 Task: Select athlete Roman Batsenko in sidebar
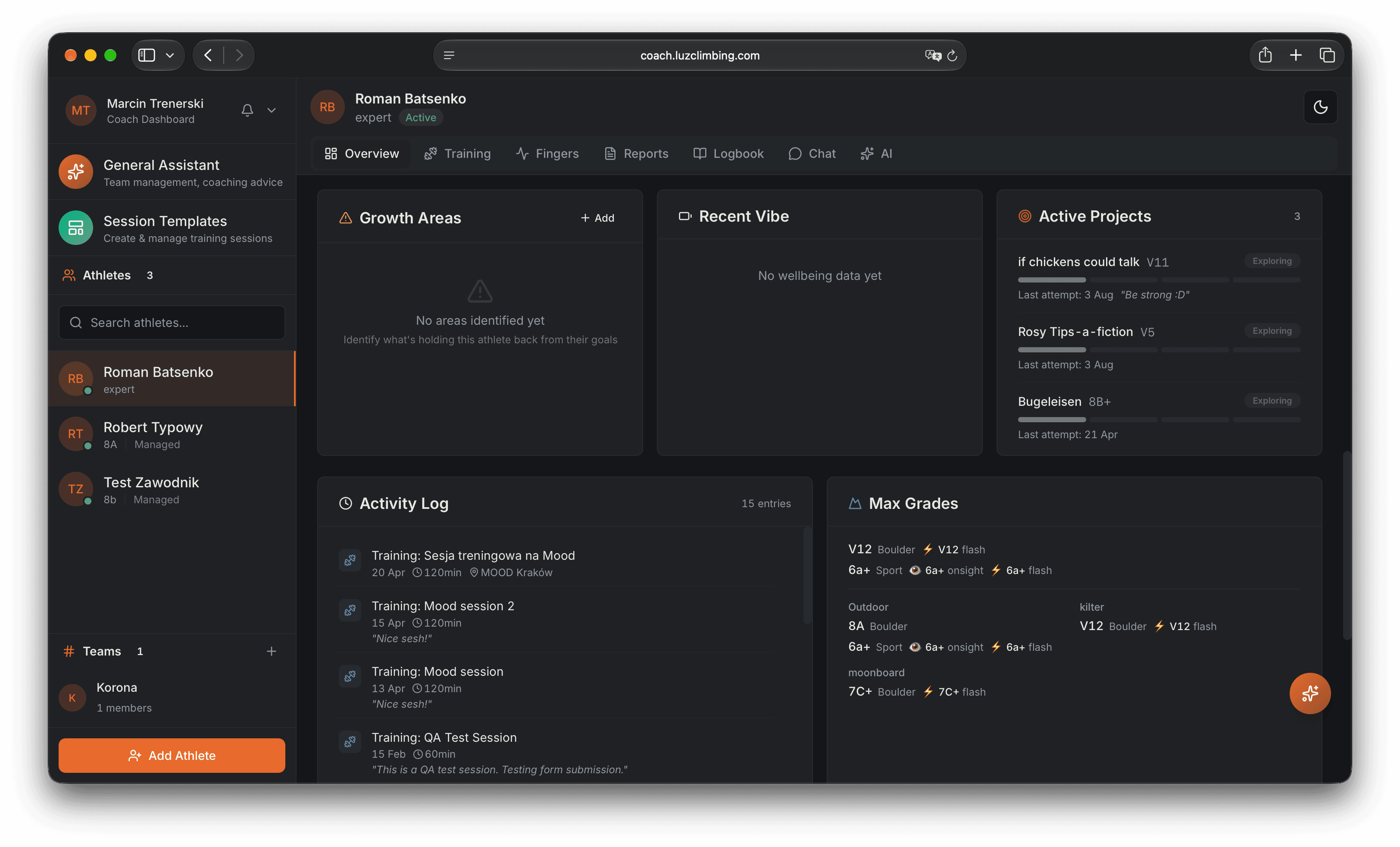click(x=172, y=379)
